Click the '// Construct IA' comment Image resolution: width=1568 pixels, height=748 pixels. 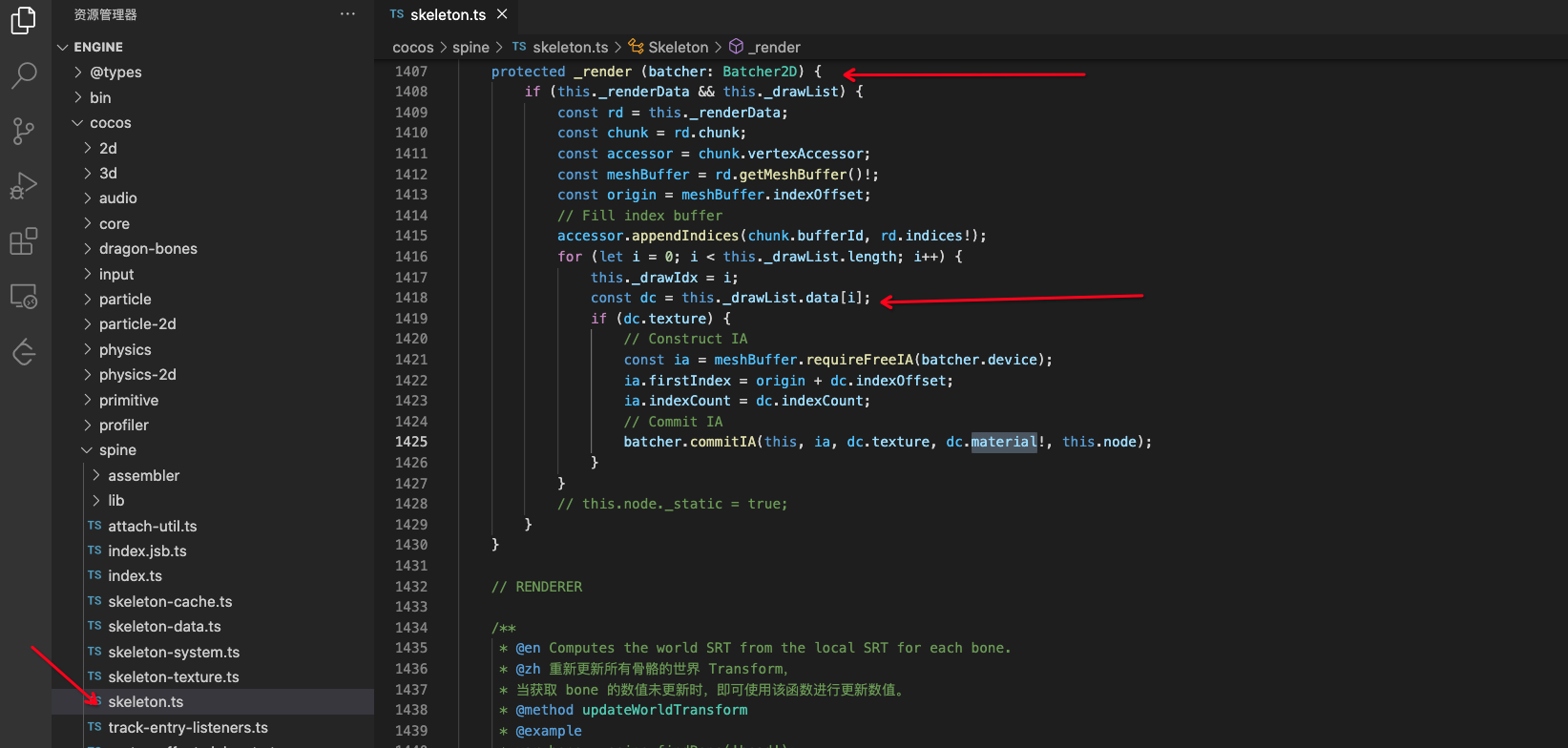686,339
